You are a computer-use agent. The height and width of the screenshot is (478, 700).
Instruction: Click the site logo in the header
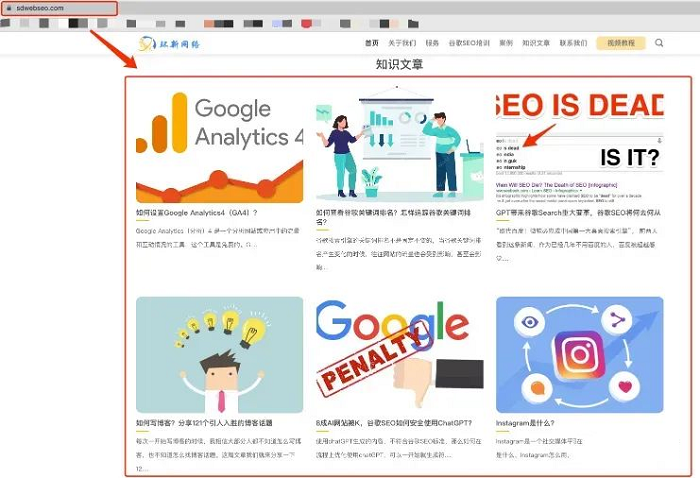(169, 44)
